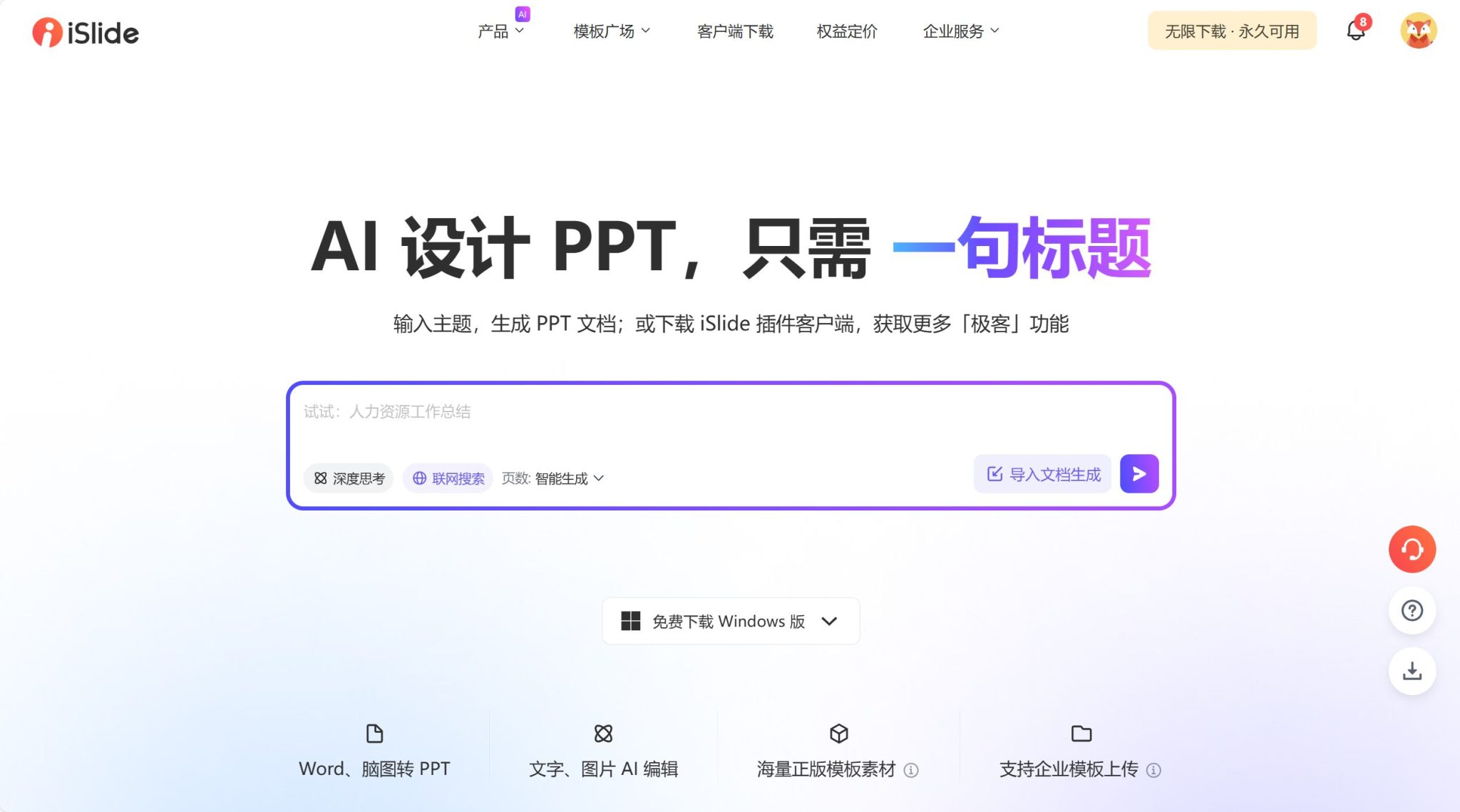Open notifications via the bell icon
The width and height of the screenshot is (1460, 812).
[x=1355, y=31]
